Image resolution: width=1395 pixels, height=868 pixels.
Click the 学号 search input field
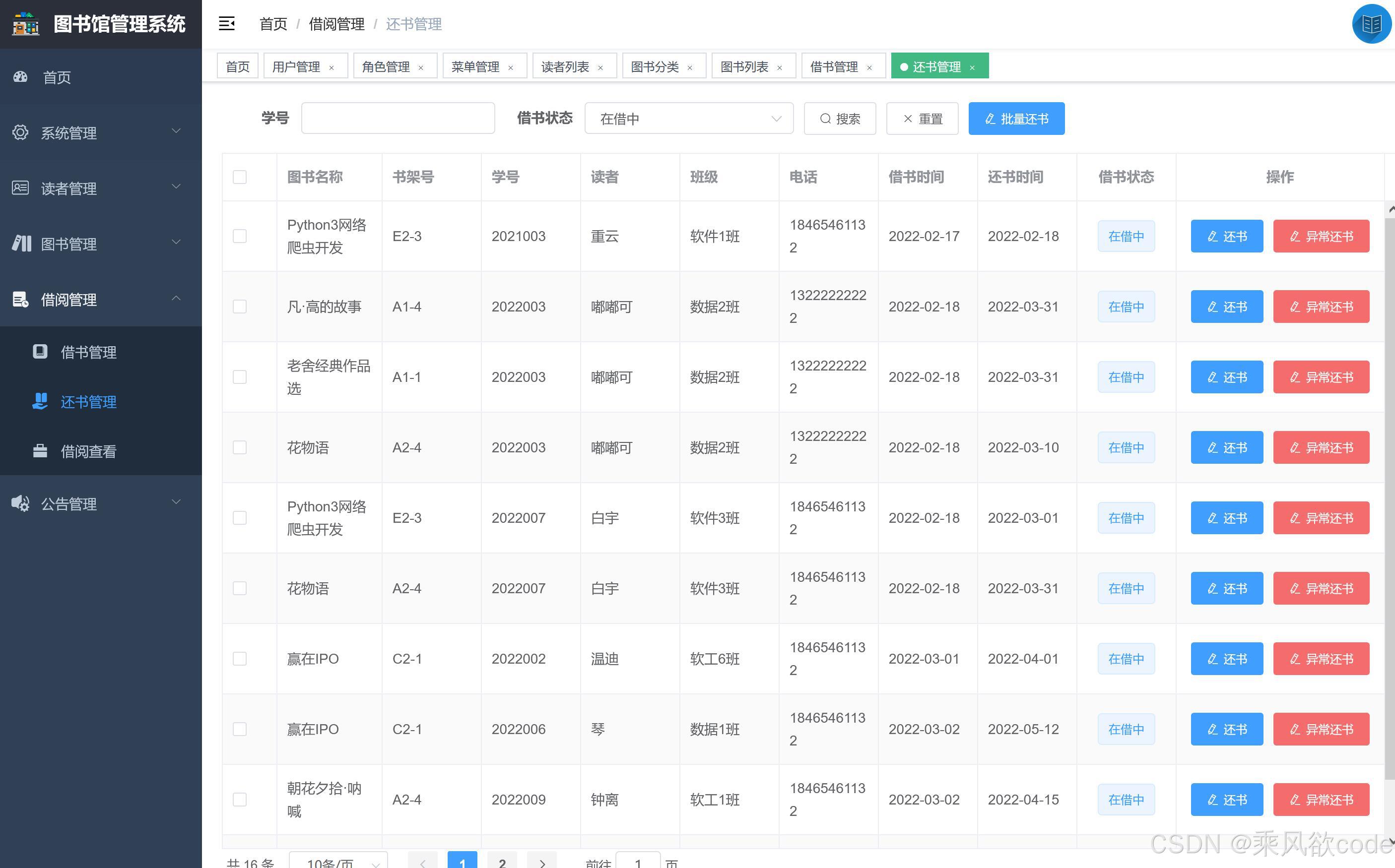click(x=398, y=118)
